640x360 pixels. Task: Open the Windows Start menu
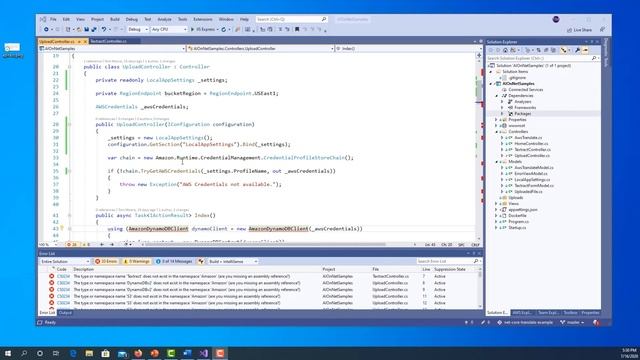(x=8, y=353)
